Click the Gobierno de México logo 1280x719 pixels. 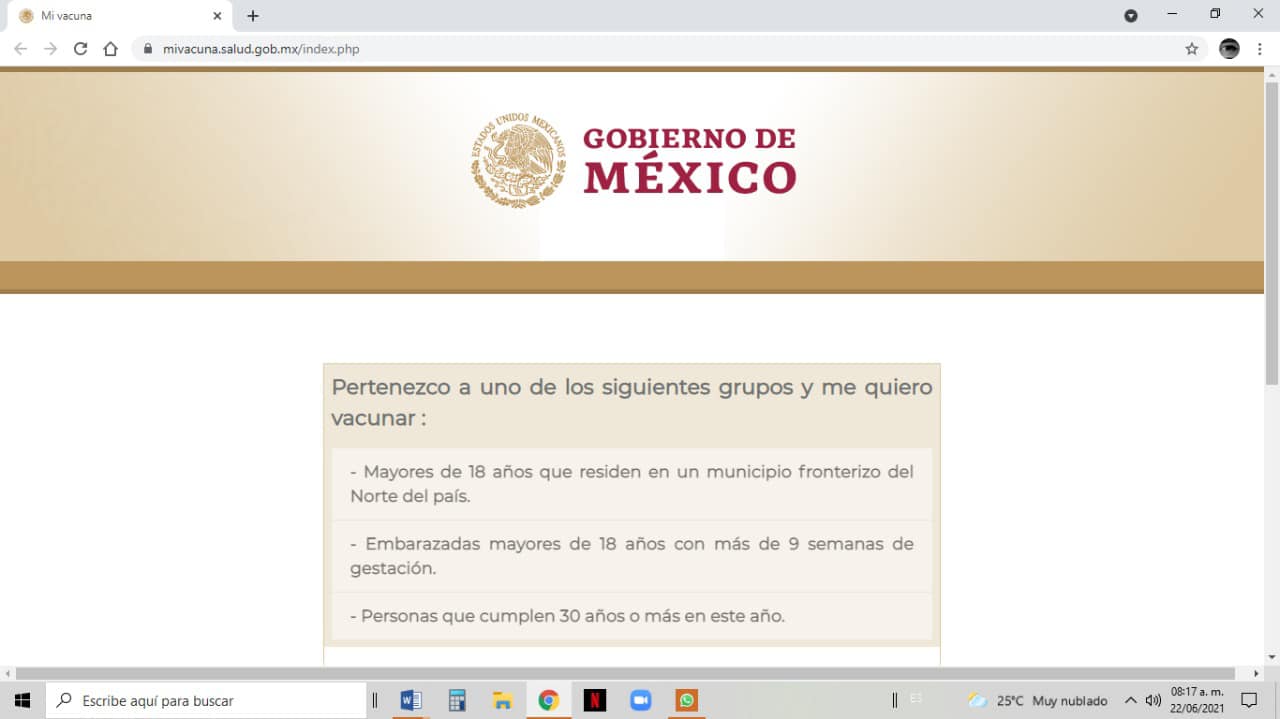(634, 160)
